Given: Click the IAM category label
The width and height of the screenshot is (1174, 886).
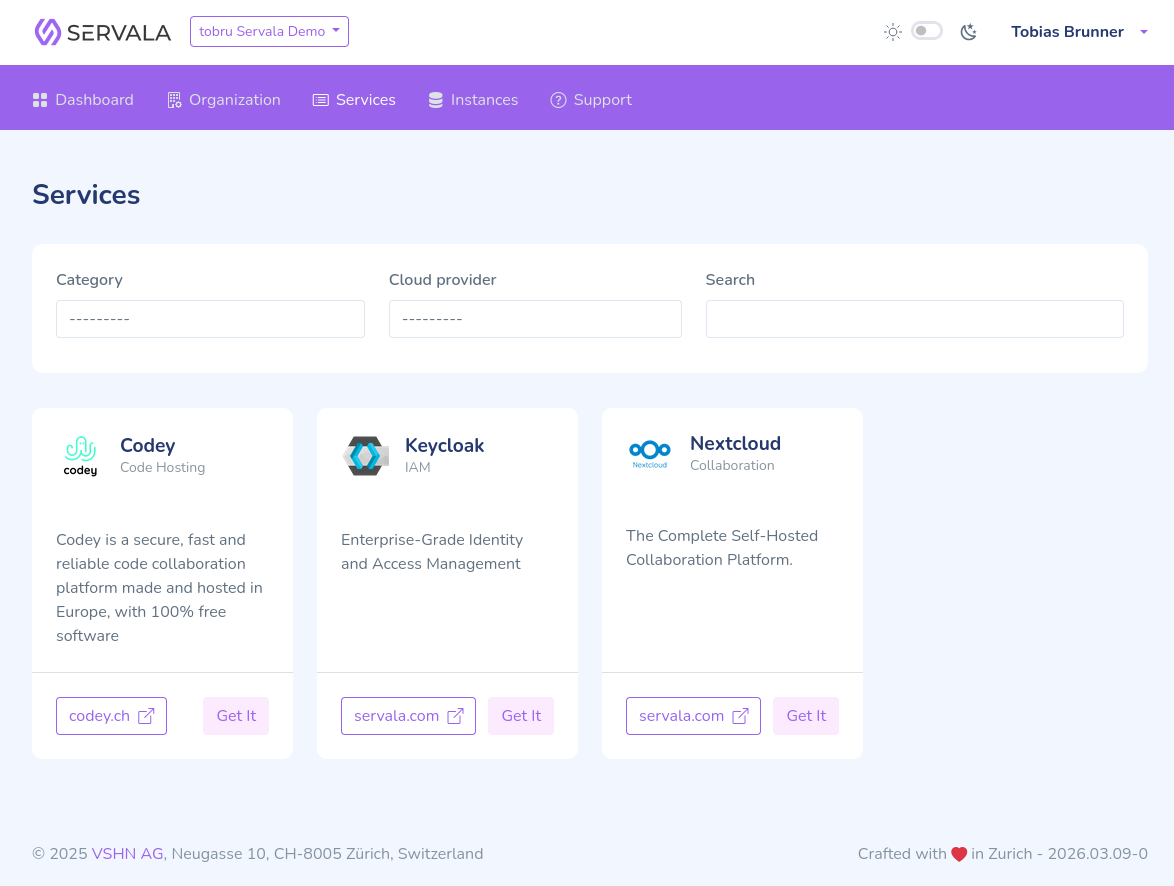Looking at the screenshot, I should point(418,467).
